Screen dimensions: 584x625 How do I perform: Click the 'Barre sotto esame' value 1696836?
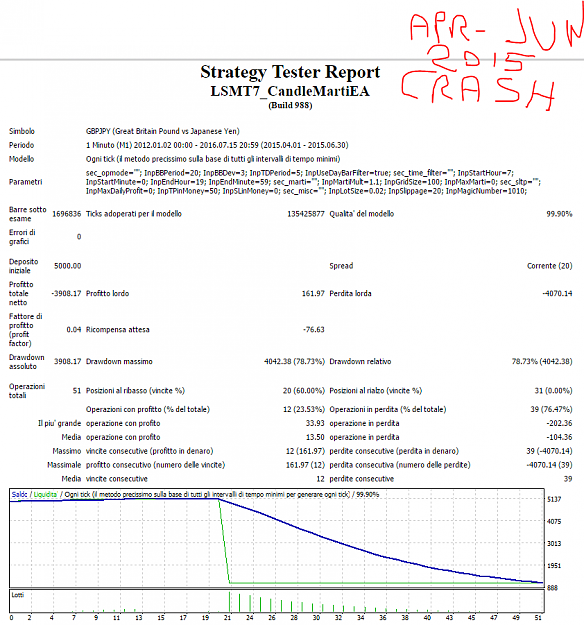(x=67, y=214)
